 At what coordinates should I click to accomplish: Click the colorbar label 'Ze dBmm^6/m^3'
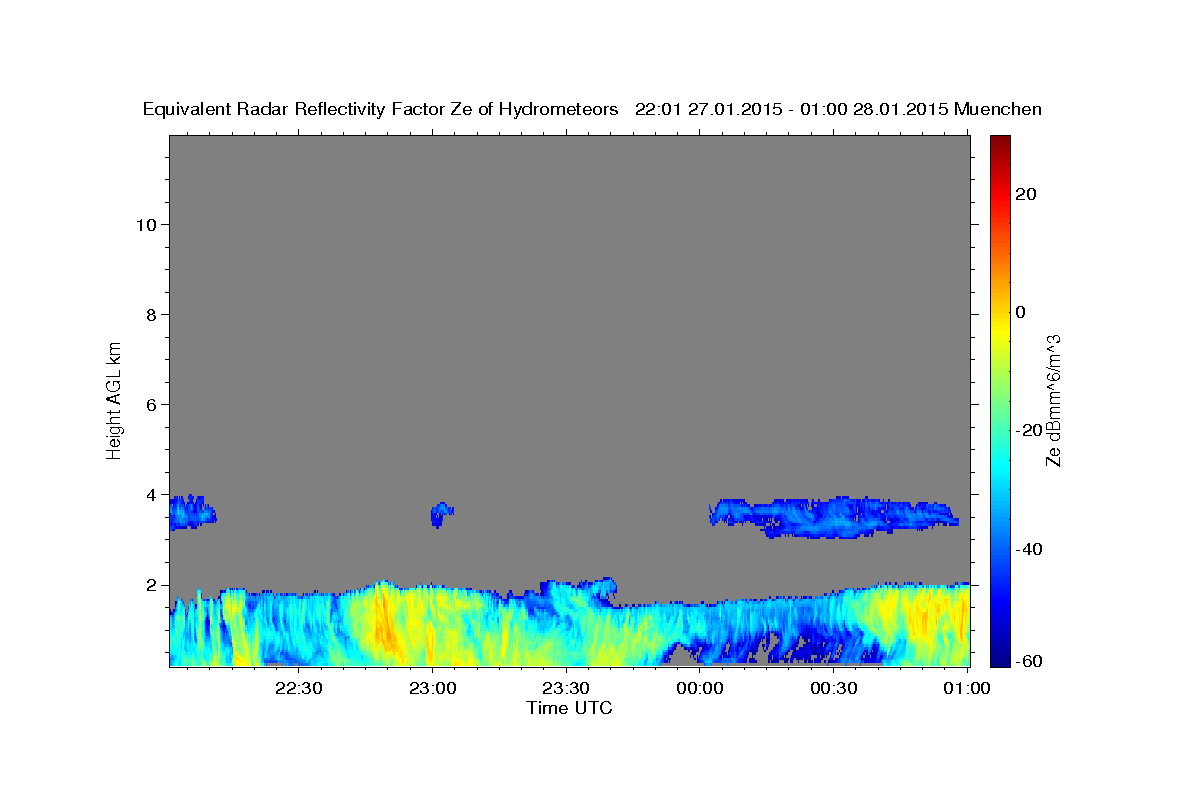[x=1053, y=400]
